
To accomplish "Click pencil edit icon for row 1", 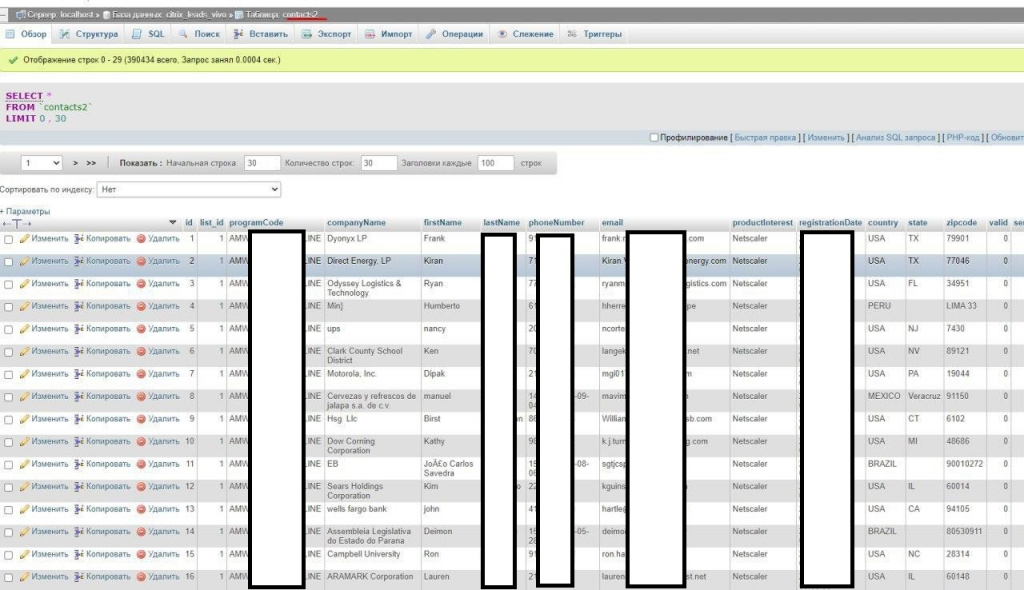I will [24, 238].
